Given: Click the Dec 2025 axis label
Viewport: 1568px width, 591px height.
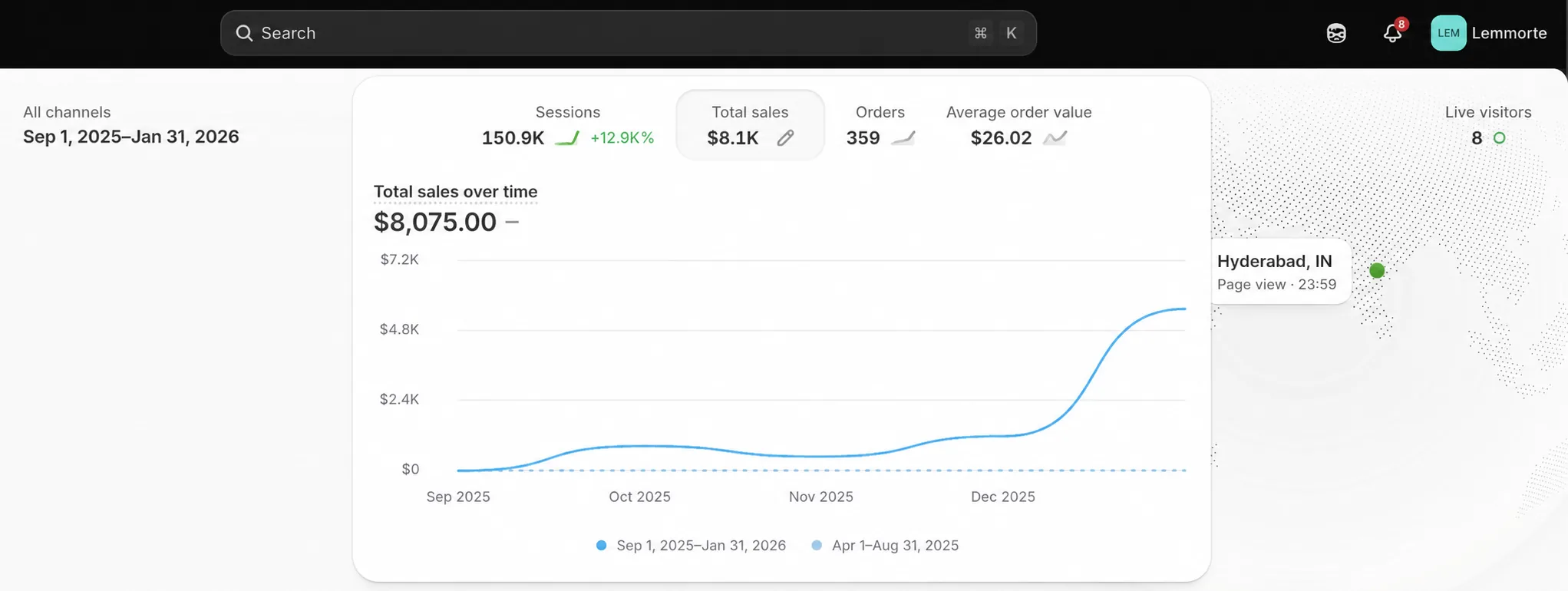Looking at the screenshot, I should (x=1002, y=497).
